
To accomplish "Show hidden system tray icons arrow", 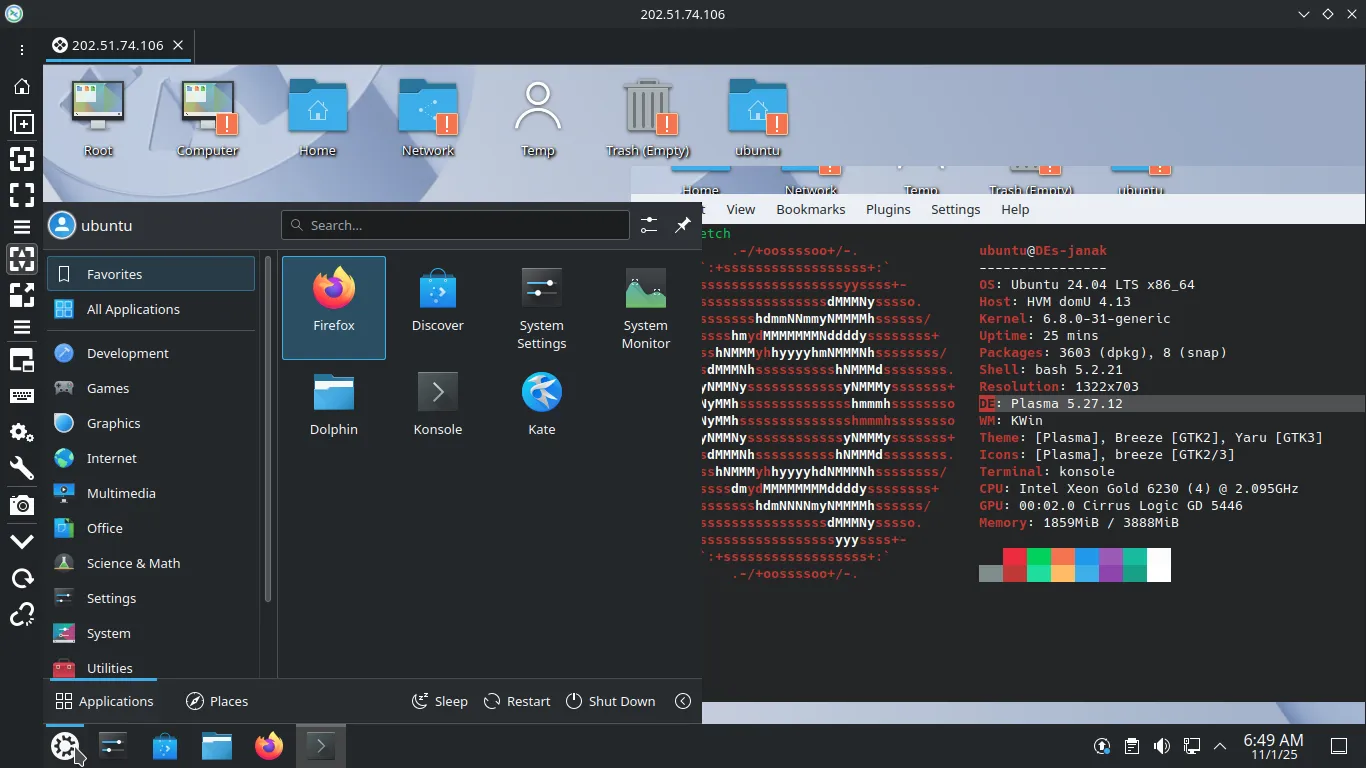I will click(1220, 746).
